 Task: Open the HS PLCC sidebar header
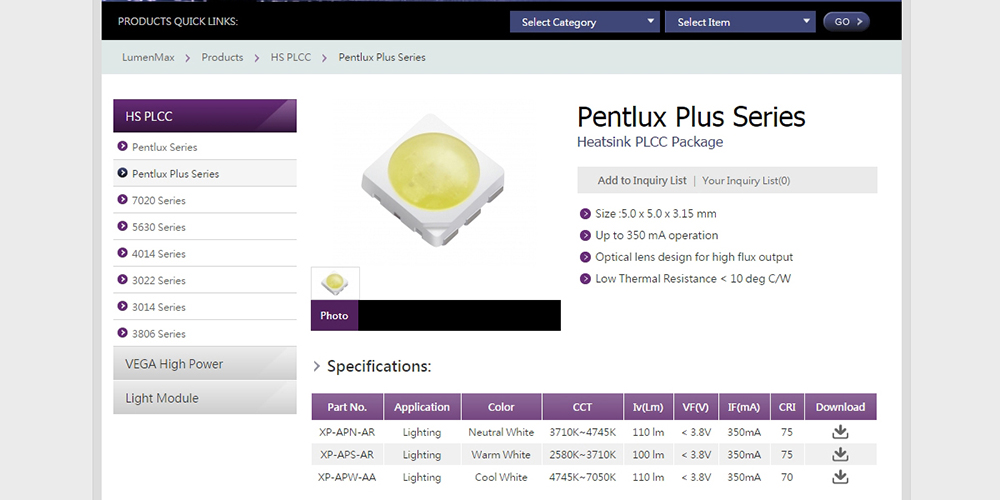205,116
